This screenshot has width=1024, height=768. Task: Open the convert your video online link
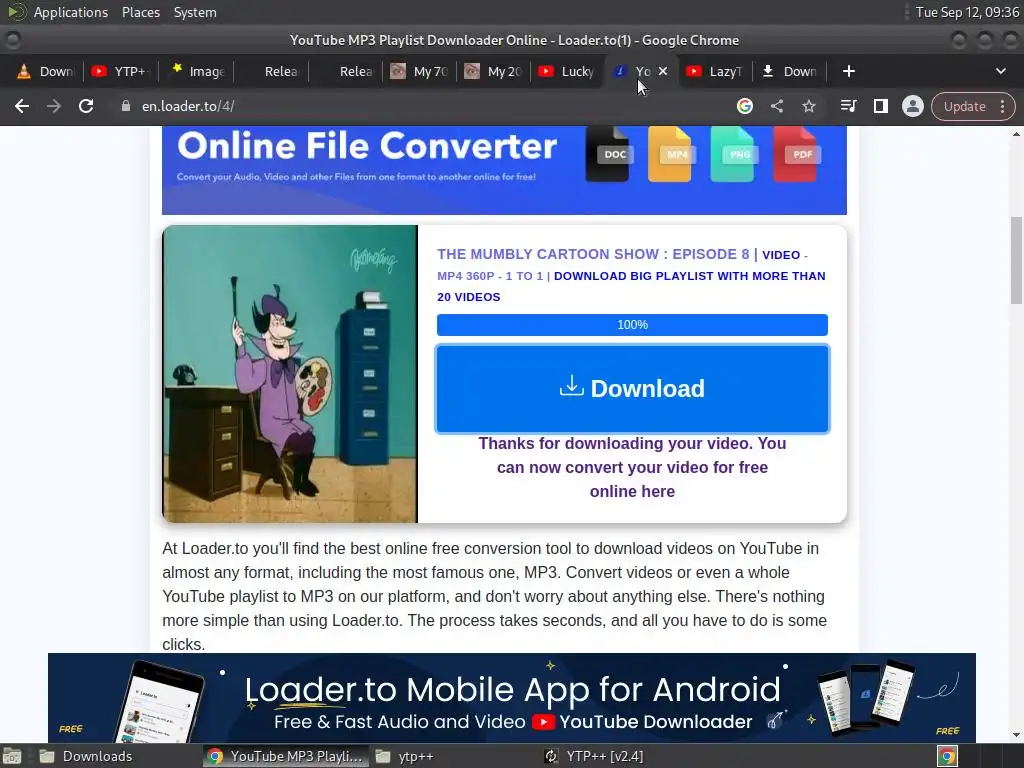click(632, 468)
